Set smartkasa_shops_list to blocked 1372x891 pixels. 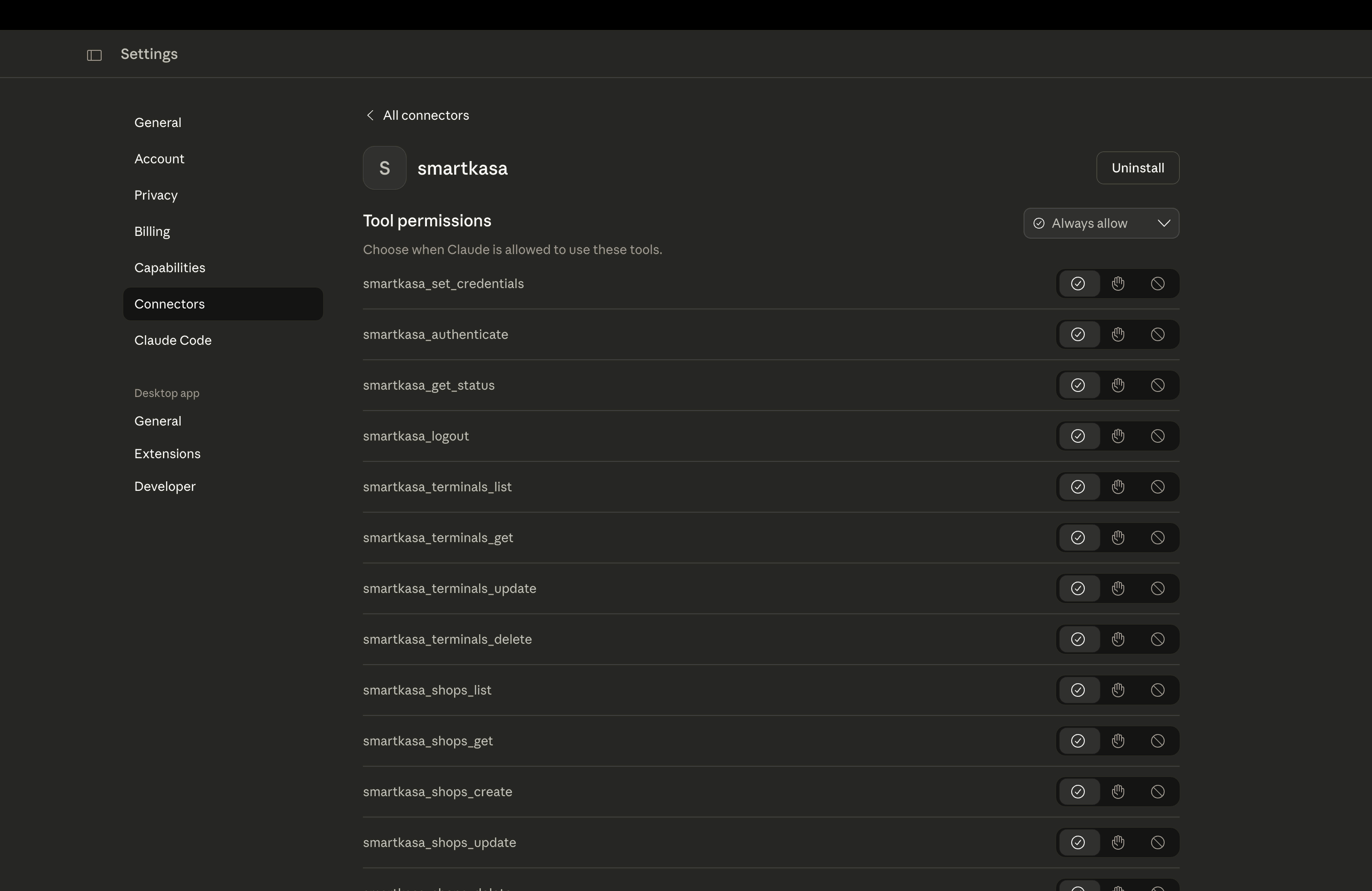tap(1157, 690)
